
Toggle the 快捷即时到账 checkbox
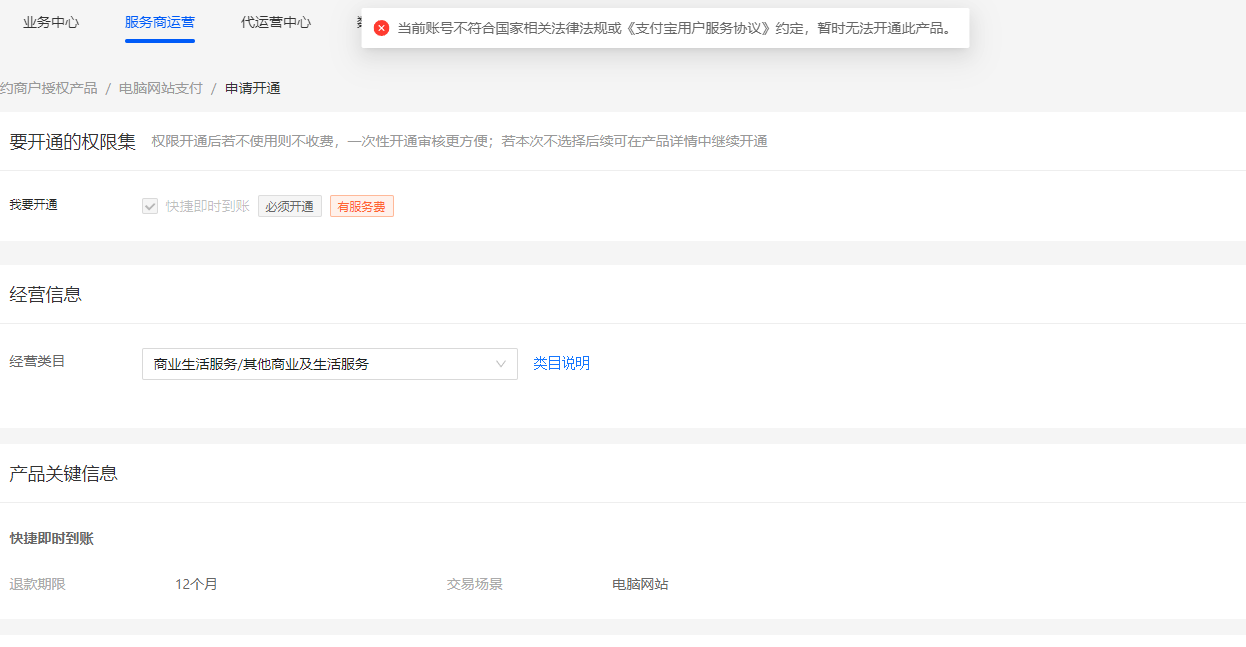150,206
